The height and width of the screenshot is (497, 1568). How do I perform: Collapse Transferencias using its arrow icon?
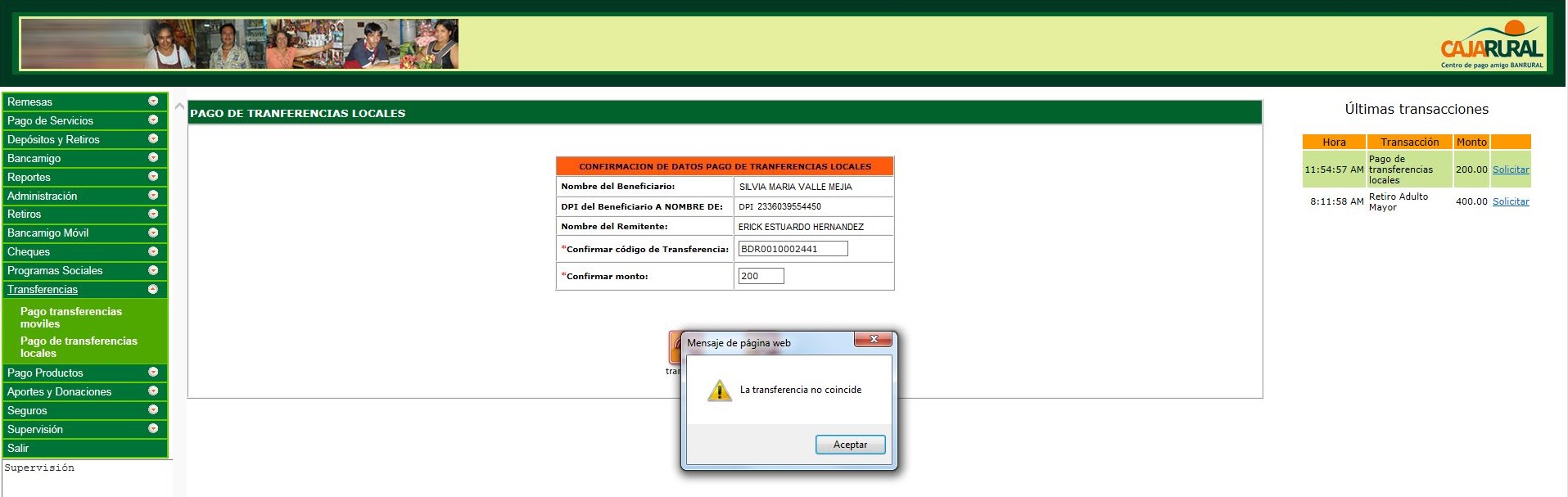tap(153, 289)
